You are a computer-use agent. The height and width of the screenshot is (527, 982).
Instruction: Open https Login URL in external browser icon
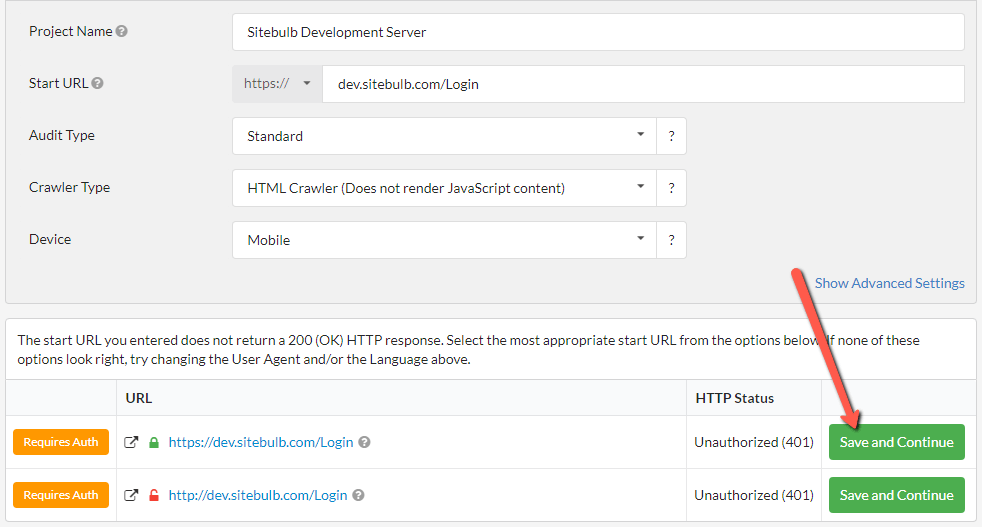tap(131, 442)
